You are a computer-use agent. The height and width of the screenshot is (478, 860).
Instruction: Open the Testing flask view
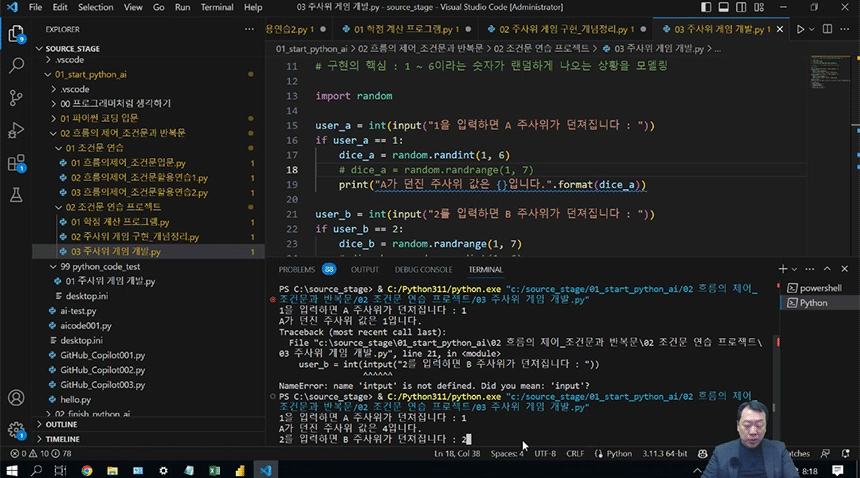tap(16, 196)
